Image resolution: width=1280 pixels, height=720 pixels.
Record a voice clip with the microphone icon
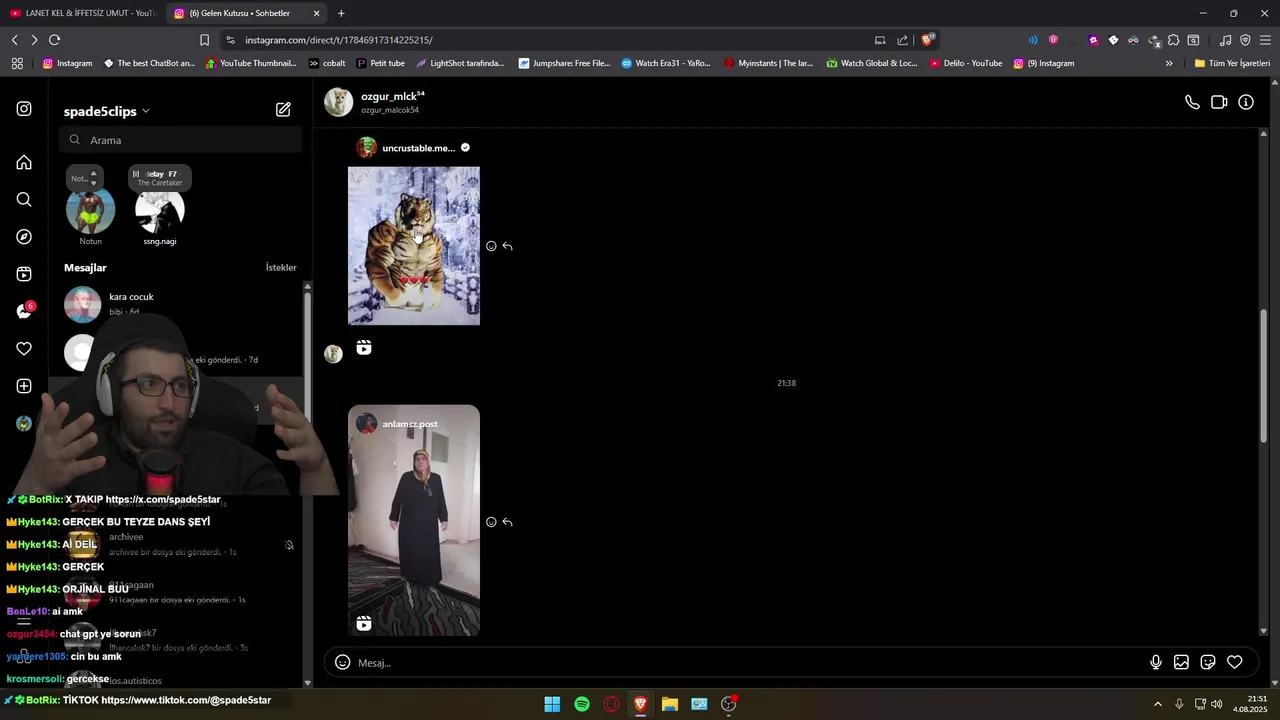coord(1155,662)
